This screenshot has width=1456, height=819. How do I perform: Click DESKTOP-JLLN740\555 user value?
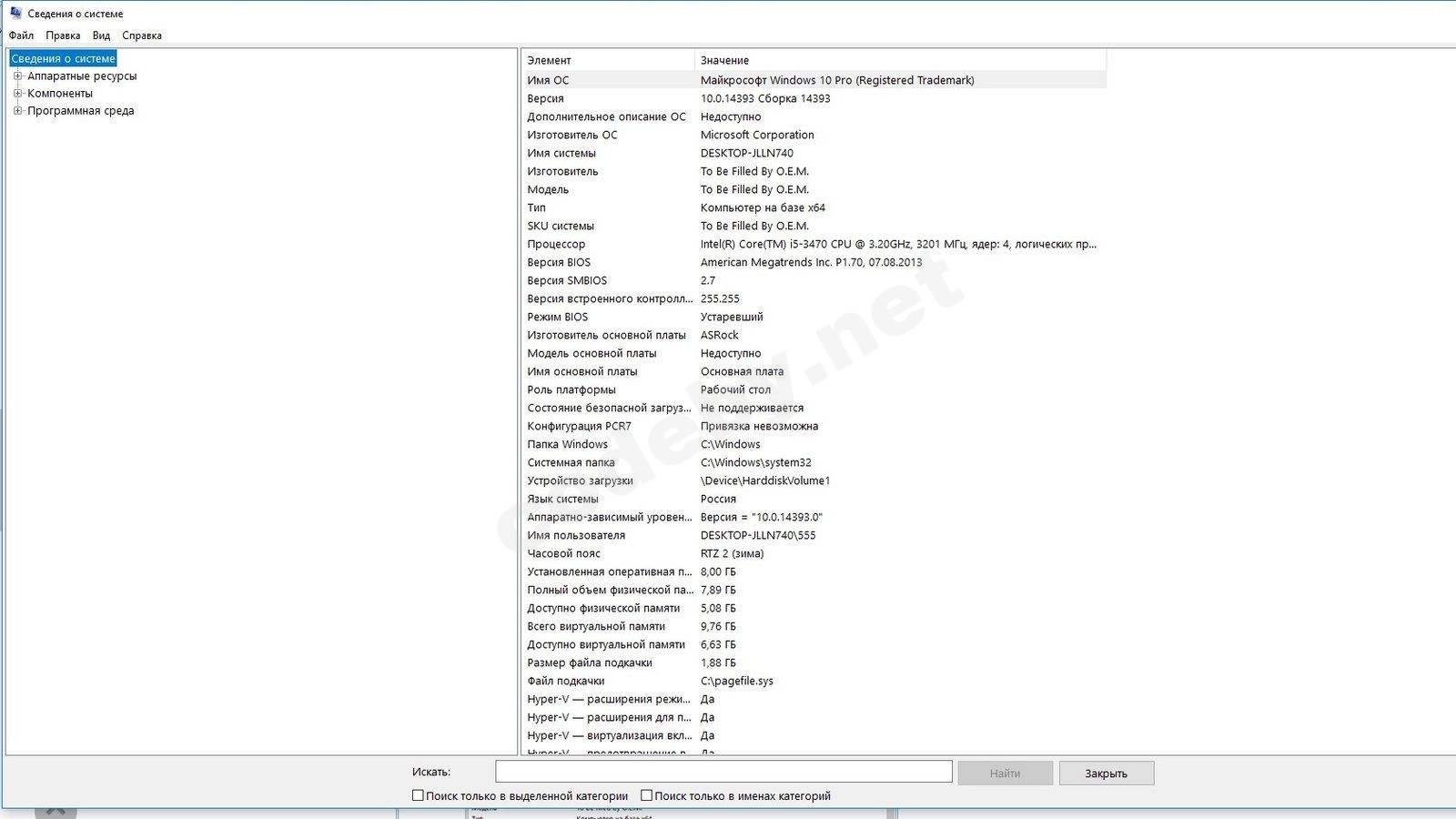tap(758, 535)
